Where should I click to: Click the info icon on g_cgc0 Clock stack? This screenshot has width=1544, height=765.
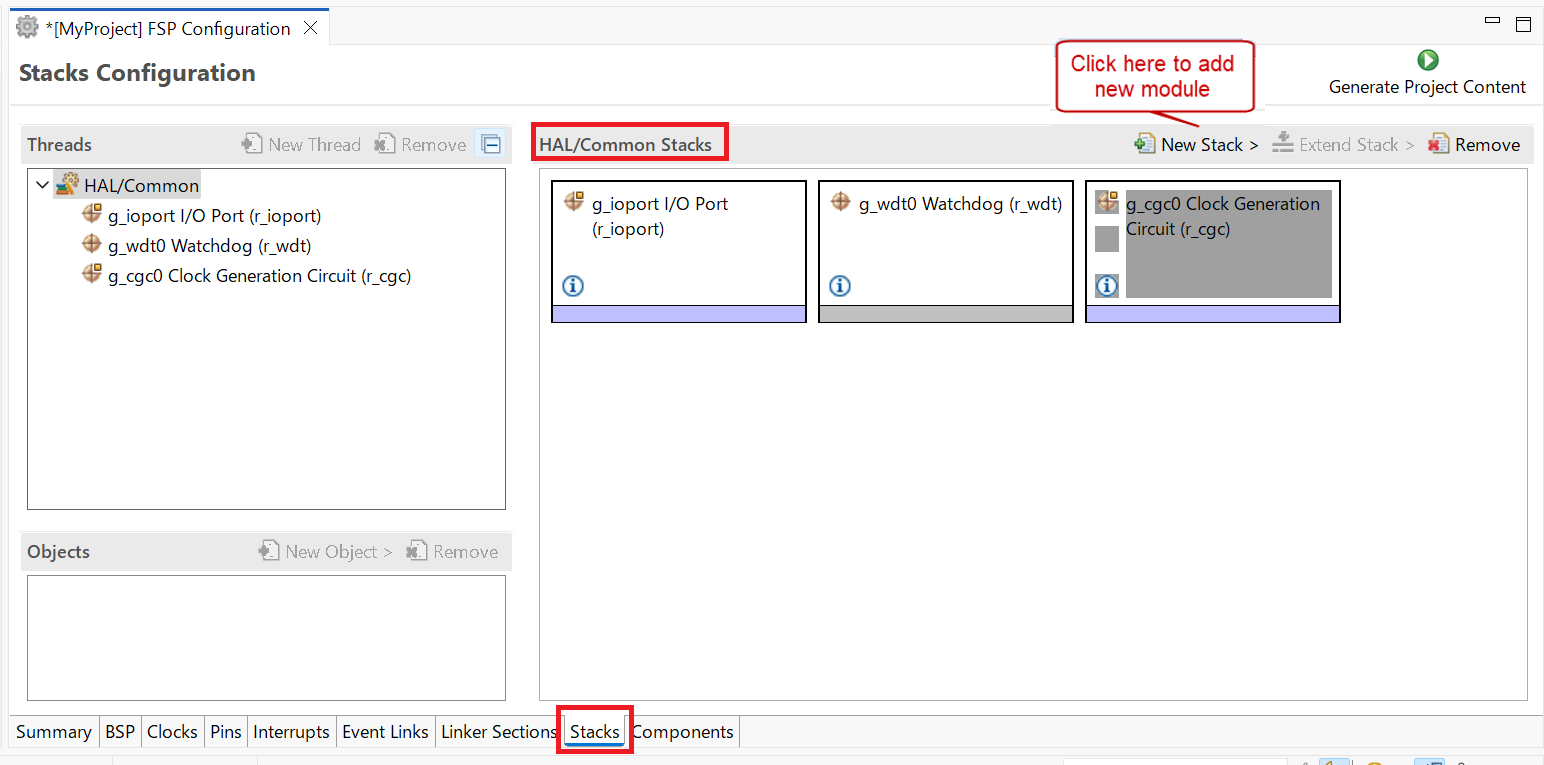point(1107,286)
